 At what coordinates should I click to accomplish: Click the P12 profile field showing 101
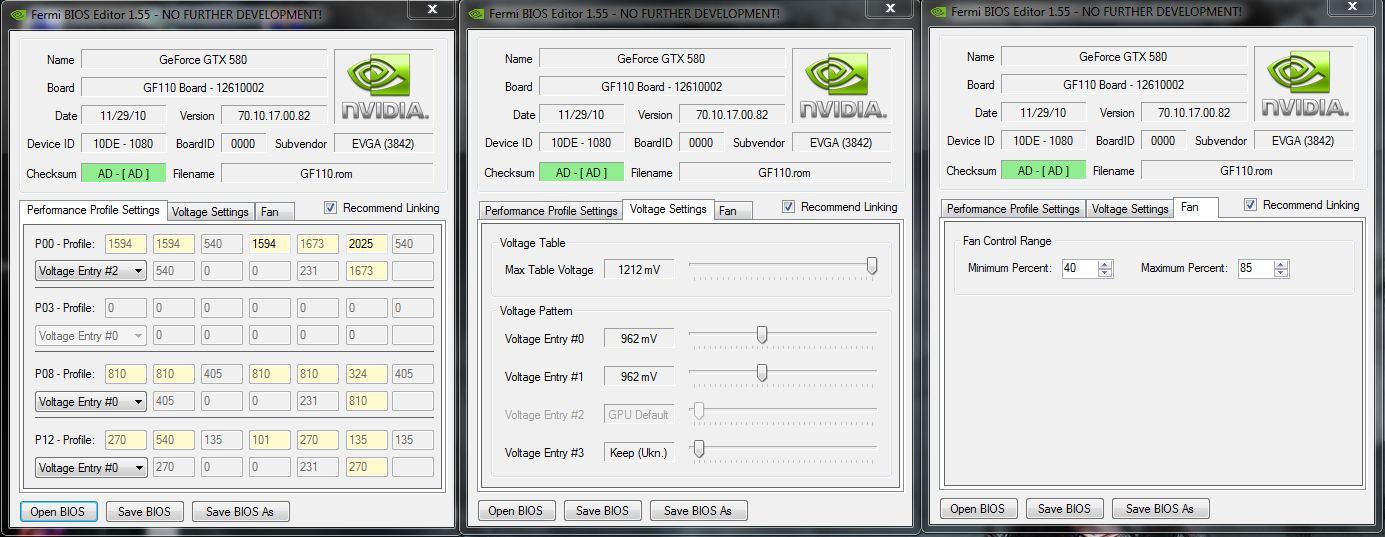tap(270, 440)
